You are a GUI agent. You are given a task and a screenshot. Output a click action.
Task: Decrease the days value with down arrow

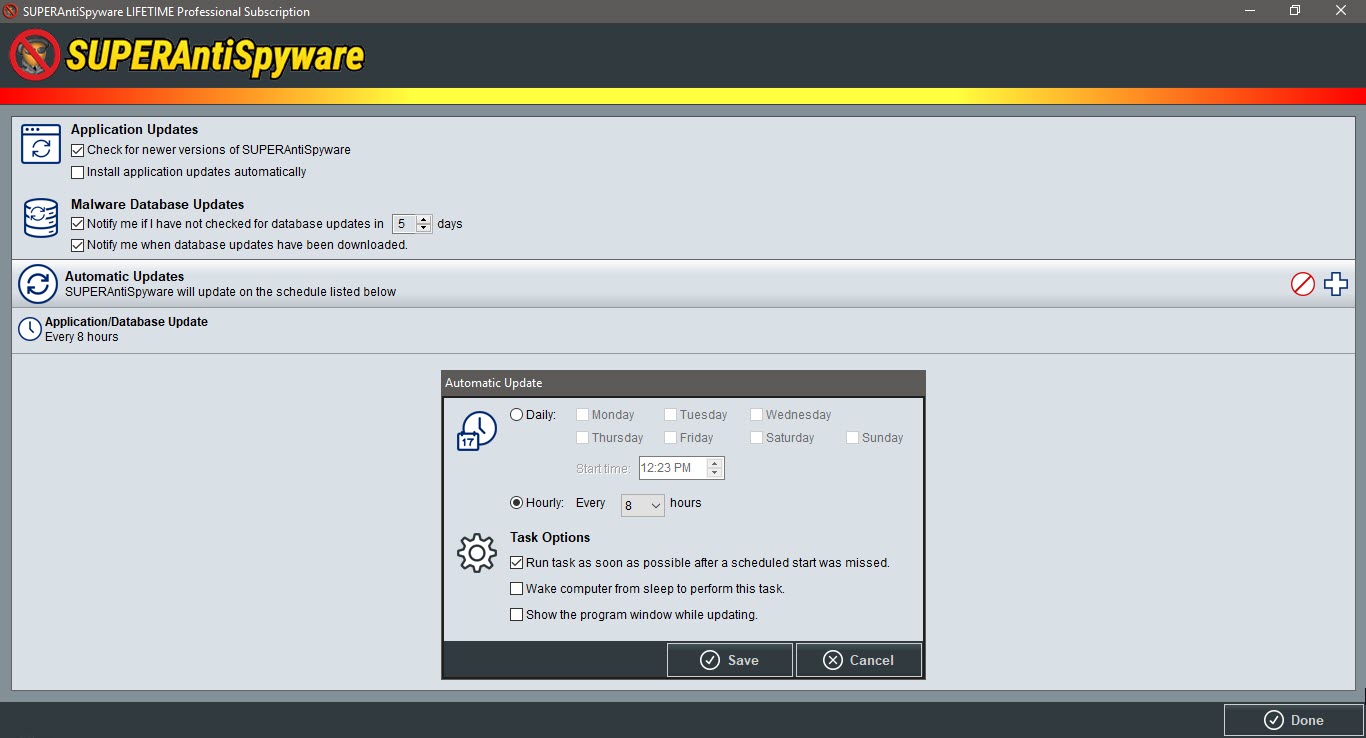pos(424,228)
